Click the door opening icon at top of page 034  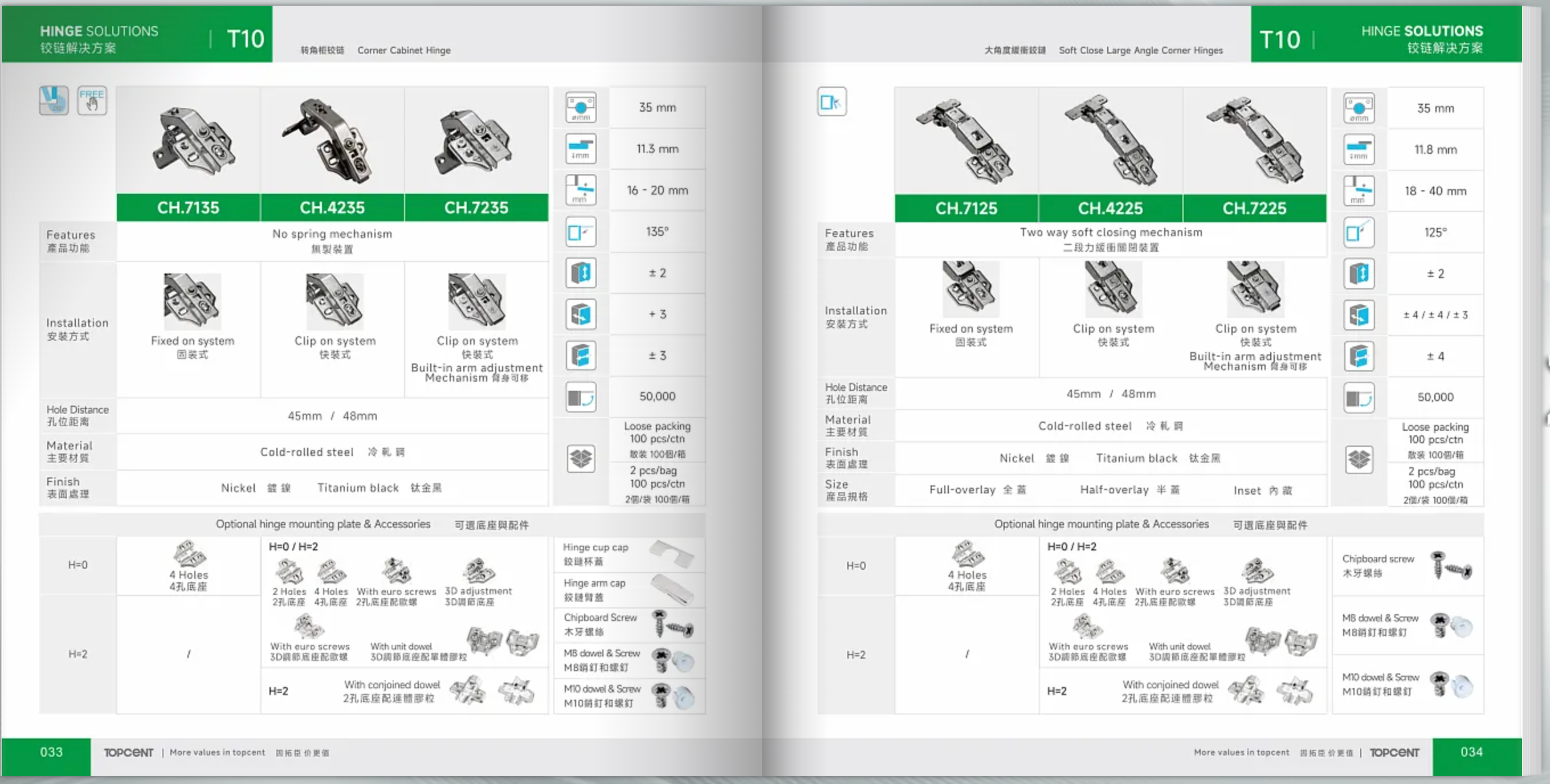click(831, 101)
